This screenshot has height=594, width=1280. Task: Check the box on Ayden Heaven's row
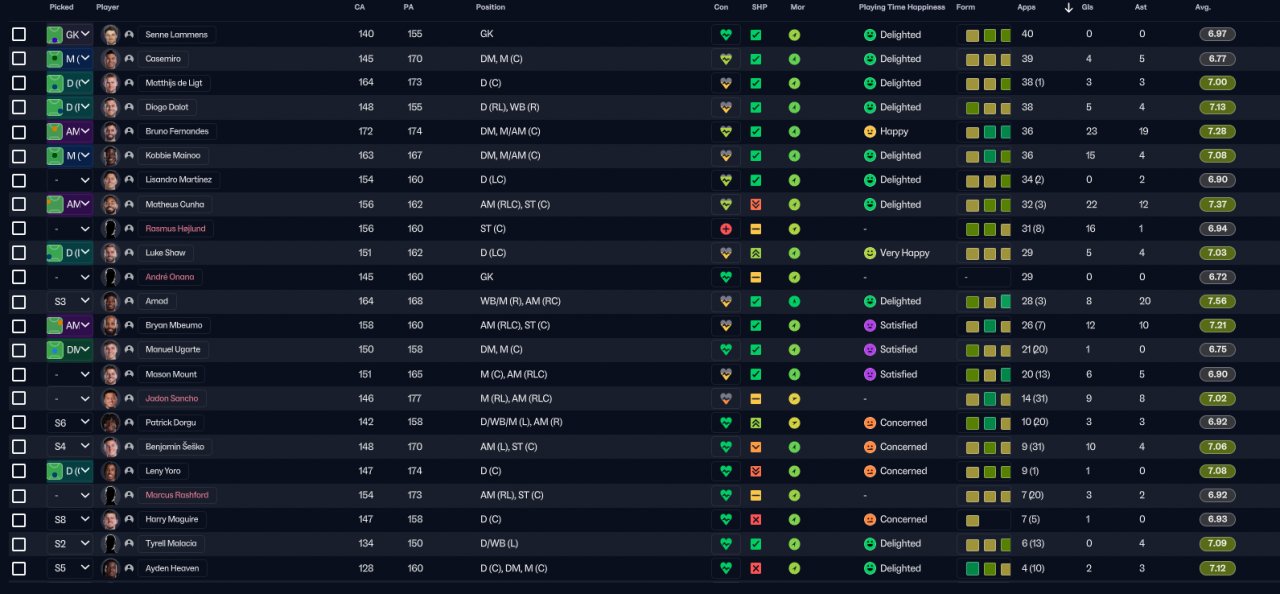pyautogui.click(x=19, y=569)
